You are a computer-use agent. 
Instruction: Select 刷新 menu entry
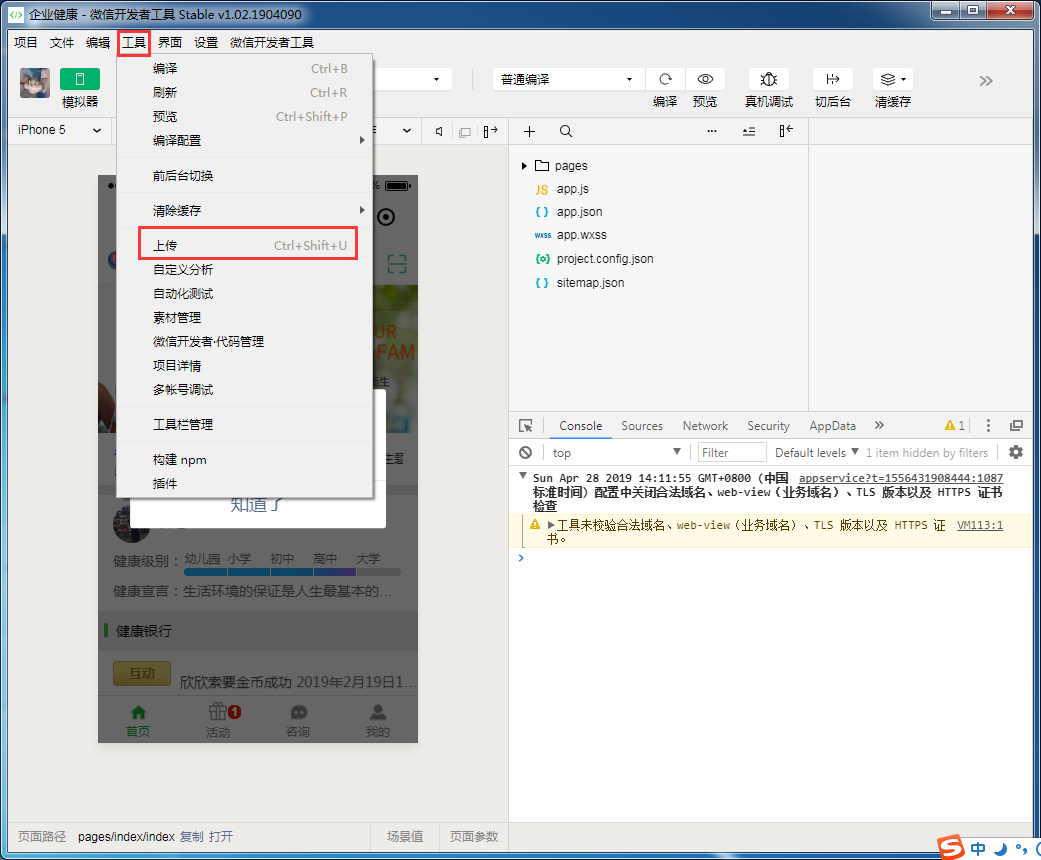point(244,92)
